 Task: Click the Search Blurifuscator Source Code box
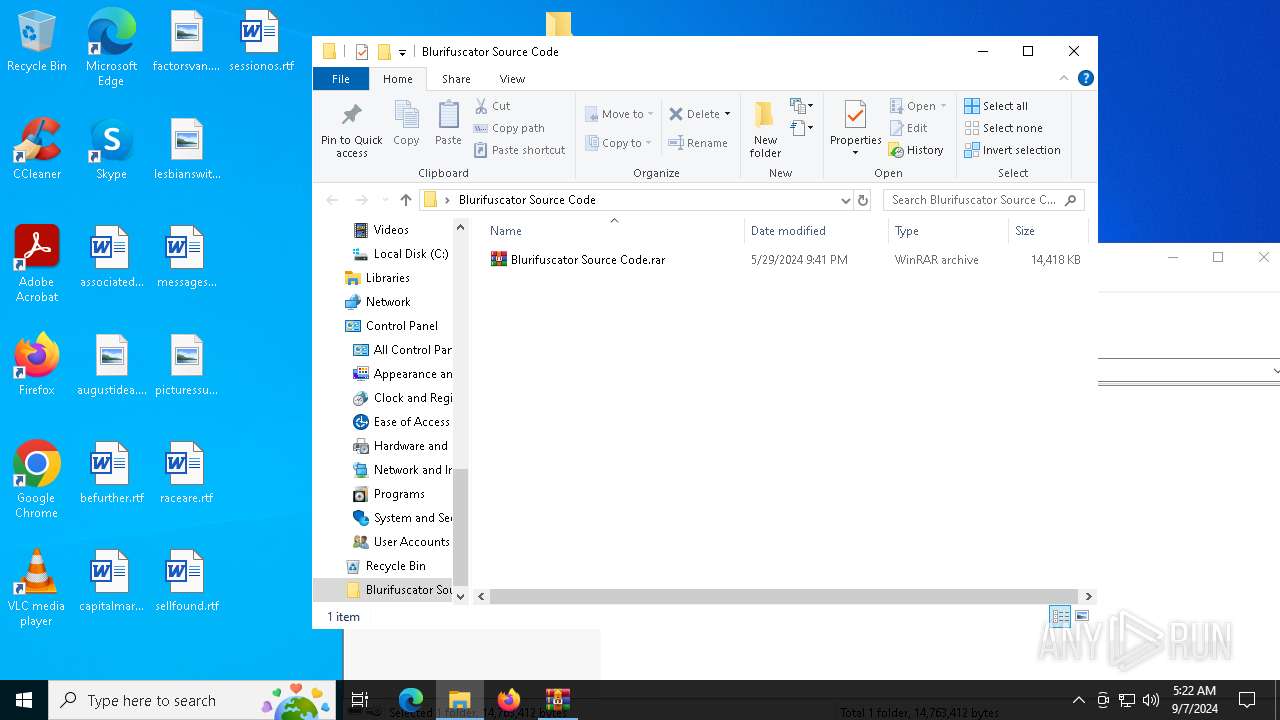984,200
